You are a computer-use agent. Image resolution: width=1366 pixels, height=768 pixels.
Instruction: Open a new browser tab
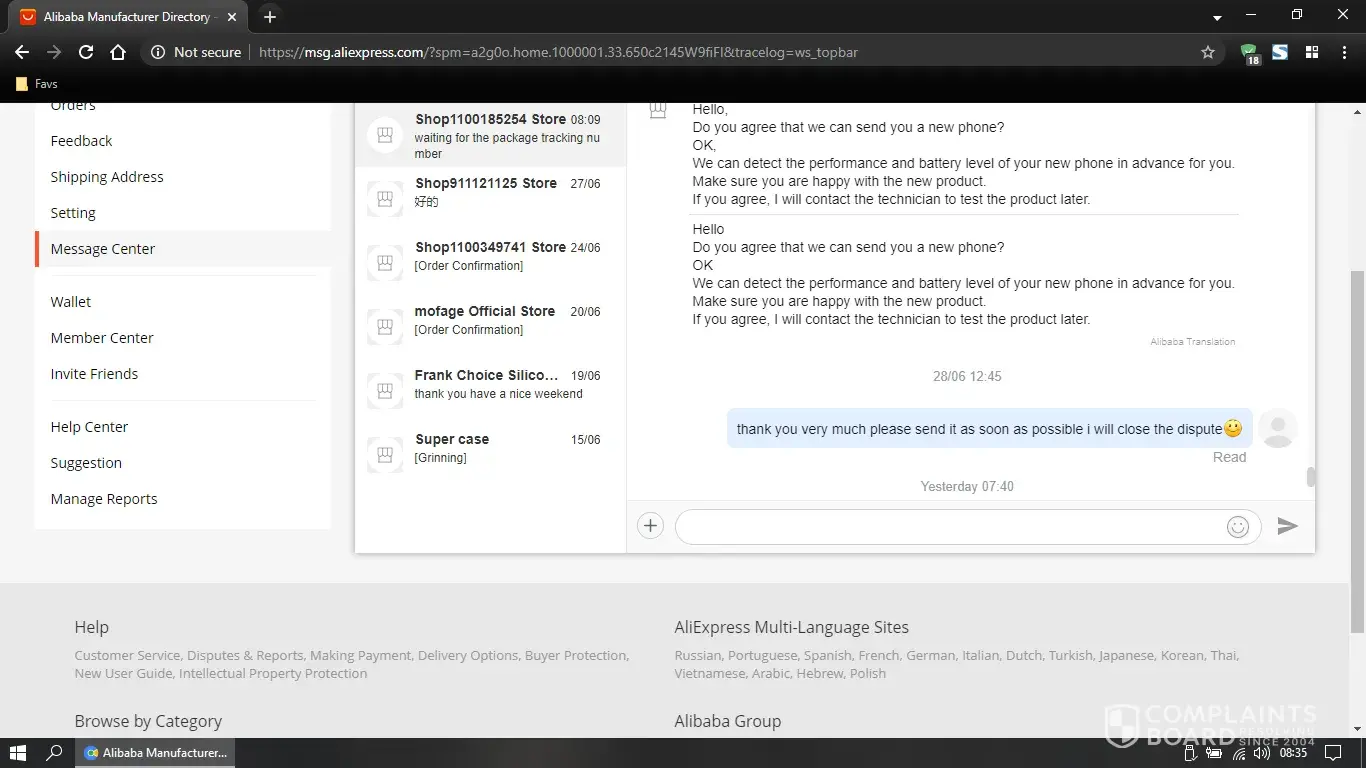pyautogui.click(x=270, y=17)
